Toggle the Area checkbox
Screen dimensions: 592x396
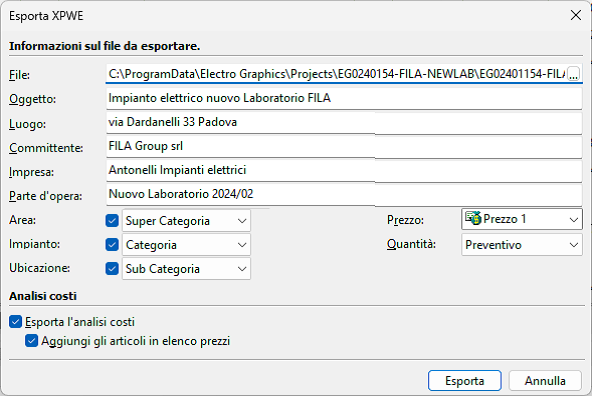(x=112, y=220)
